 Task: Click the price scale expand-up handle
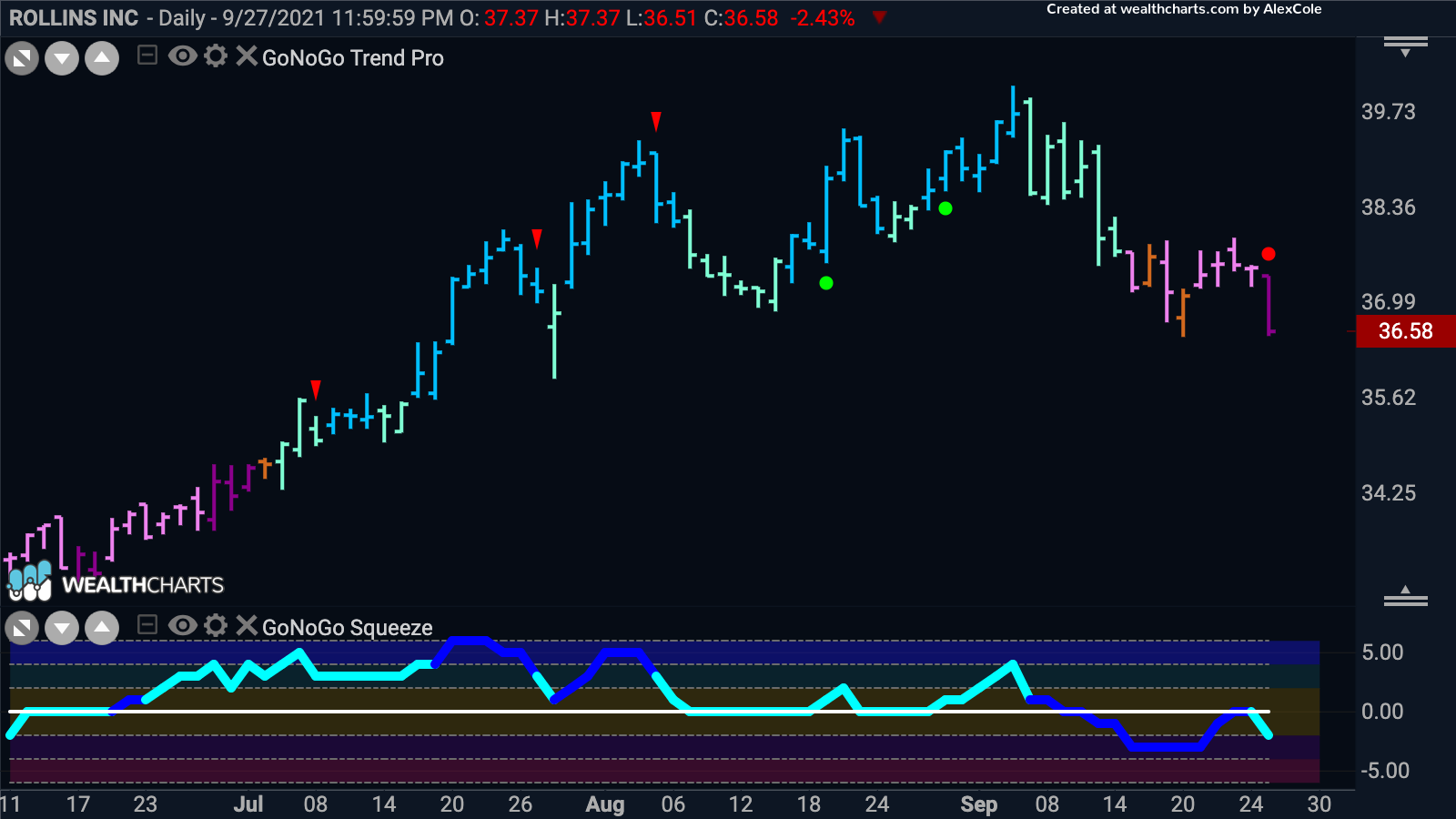point(1405,596)
